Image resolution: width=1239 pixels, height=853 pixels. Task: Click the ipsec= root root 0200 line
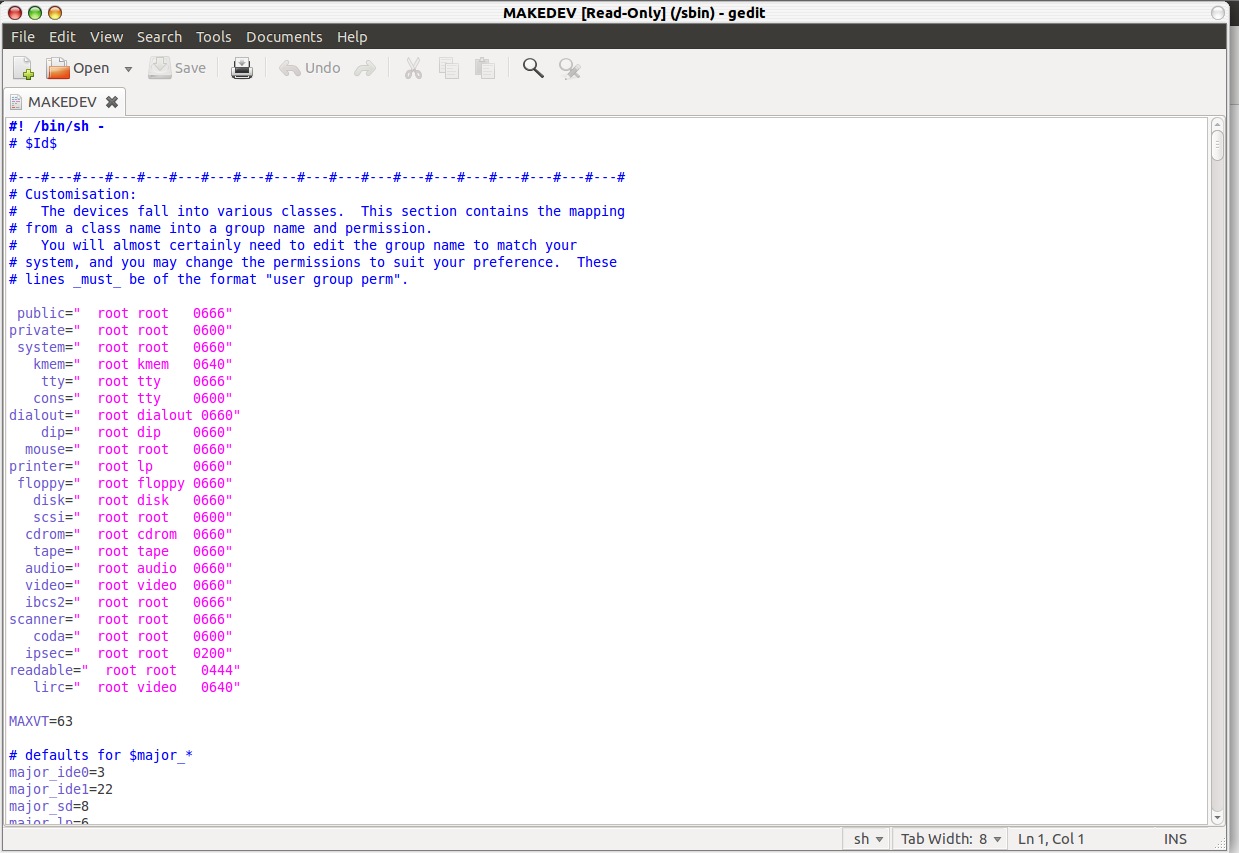coord(129,653)
